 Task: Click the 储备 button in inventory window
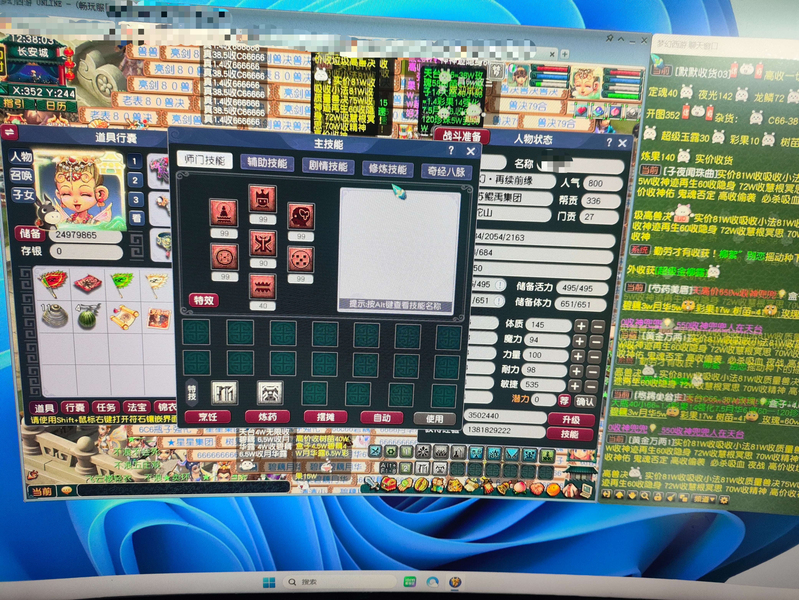click(x=30, y=234)
